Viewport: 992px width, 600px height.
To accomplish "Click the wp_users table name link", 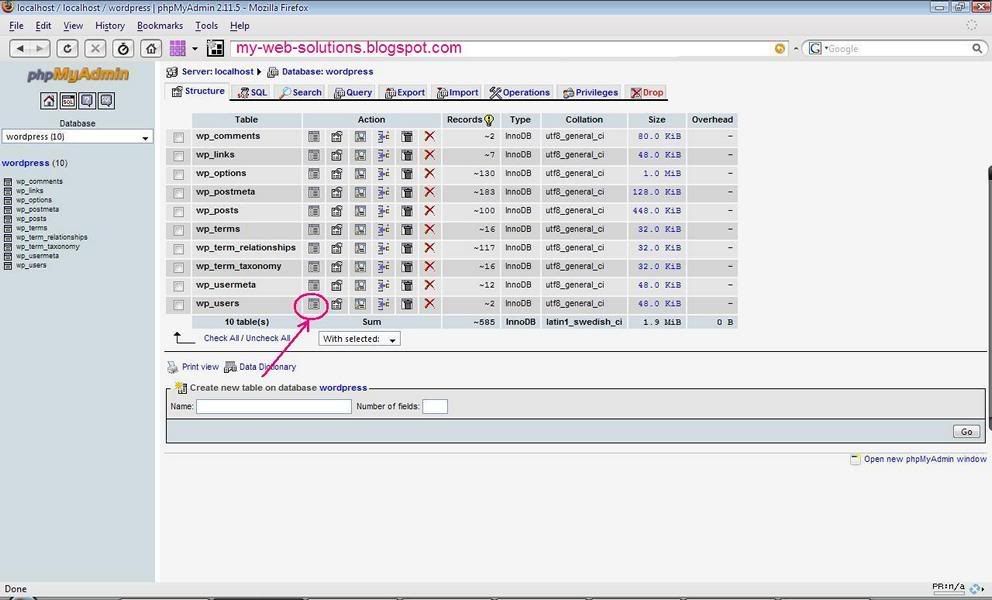I will [x=217, y=304].
